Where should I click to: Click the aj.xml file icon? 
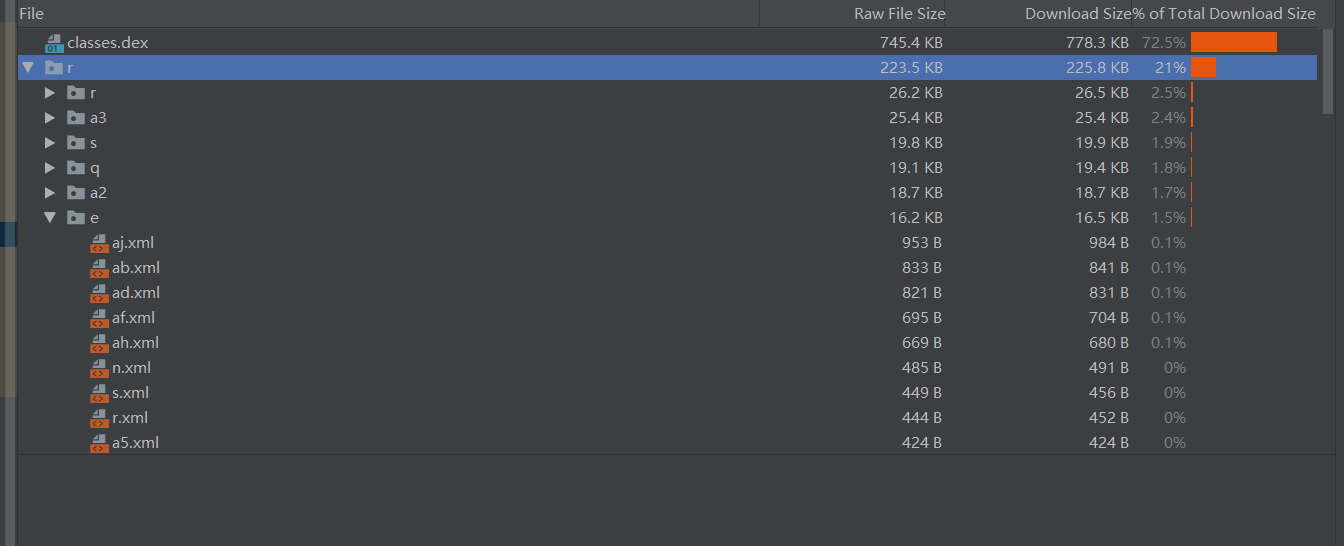(99, 243)
